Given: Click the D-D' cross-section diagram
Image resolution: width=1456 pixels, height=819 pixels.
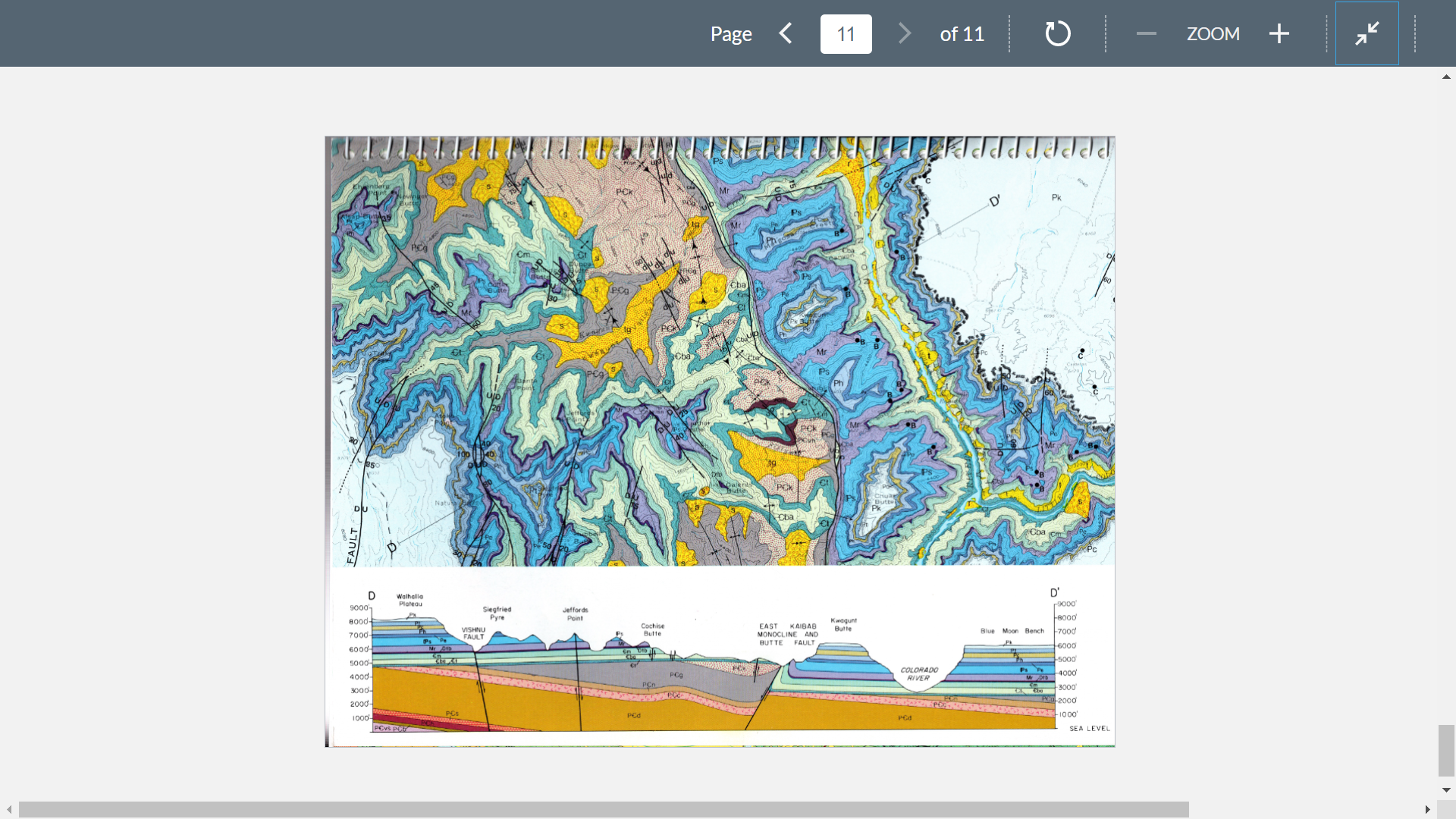Looking at the screenshot, I should 720,664.
